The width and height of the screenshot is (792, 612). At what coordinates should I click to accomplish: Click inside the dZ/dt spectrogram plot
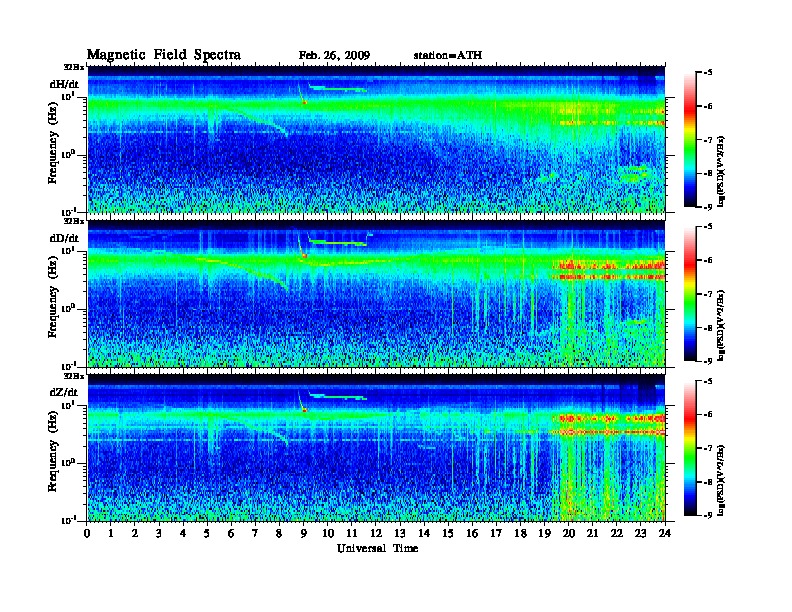[x=376, y=448]
